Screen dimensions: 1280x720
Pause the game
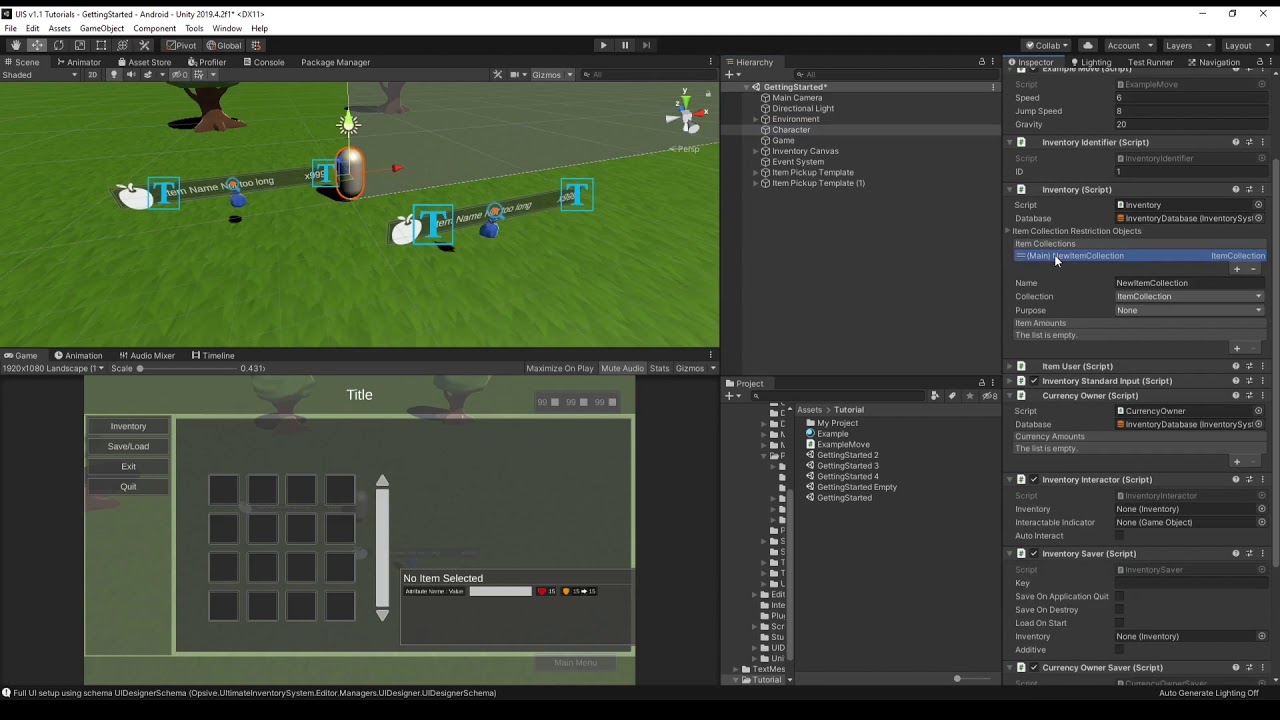tap(625, 45)
